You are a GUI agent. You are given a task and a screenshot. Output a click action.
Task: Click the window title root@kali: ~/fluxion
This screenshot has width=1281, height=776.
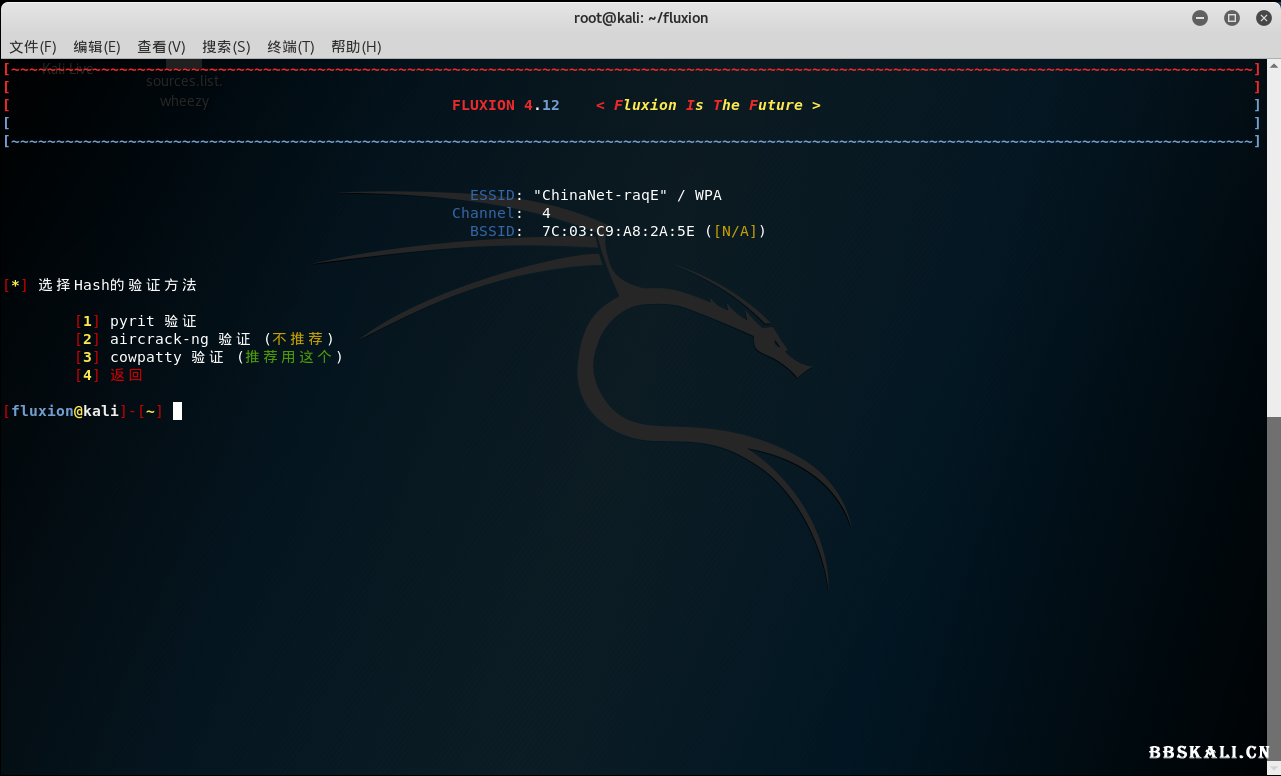(640, 18)
